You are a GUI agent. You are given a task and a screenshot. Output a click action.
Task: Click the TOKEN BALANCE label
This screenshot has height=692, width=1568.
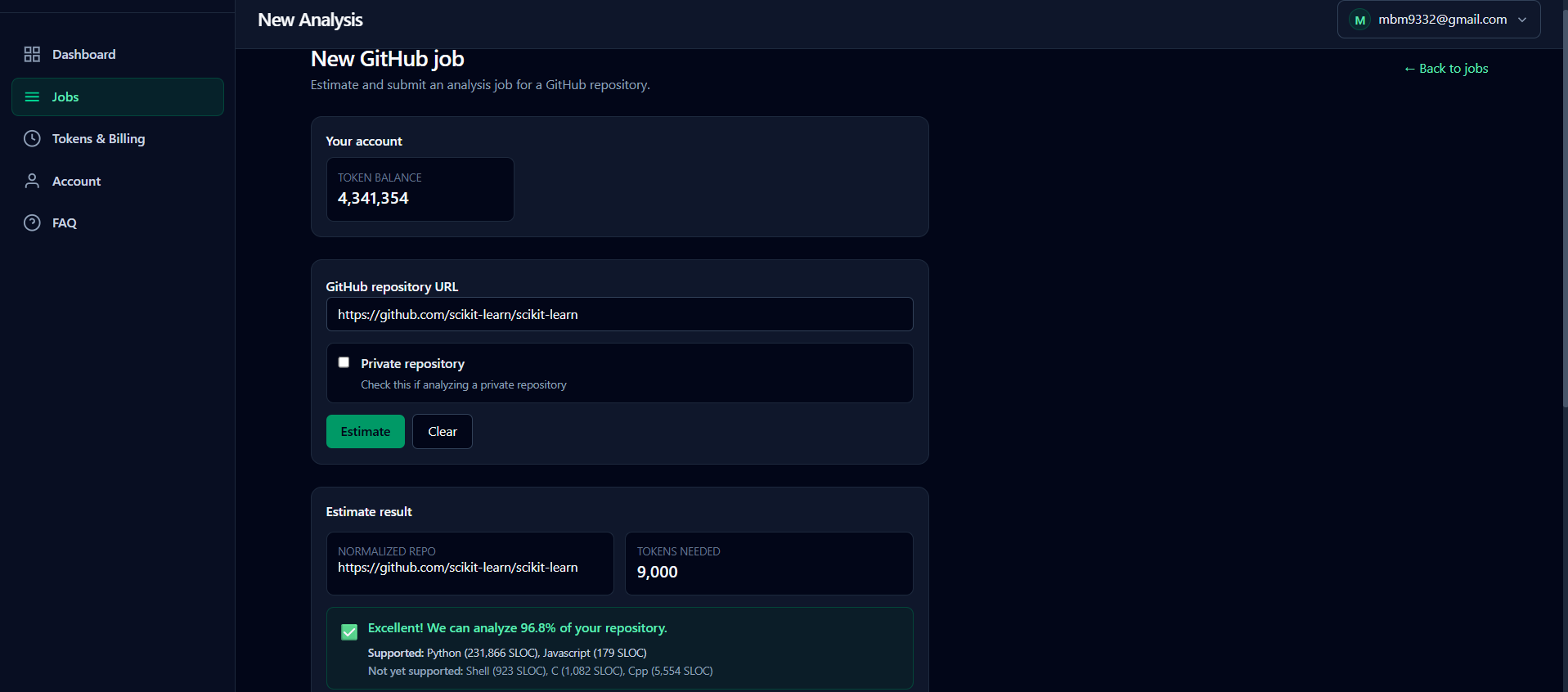click(x=380, y=177)
